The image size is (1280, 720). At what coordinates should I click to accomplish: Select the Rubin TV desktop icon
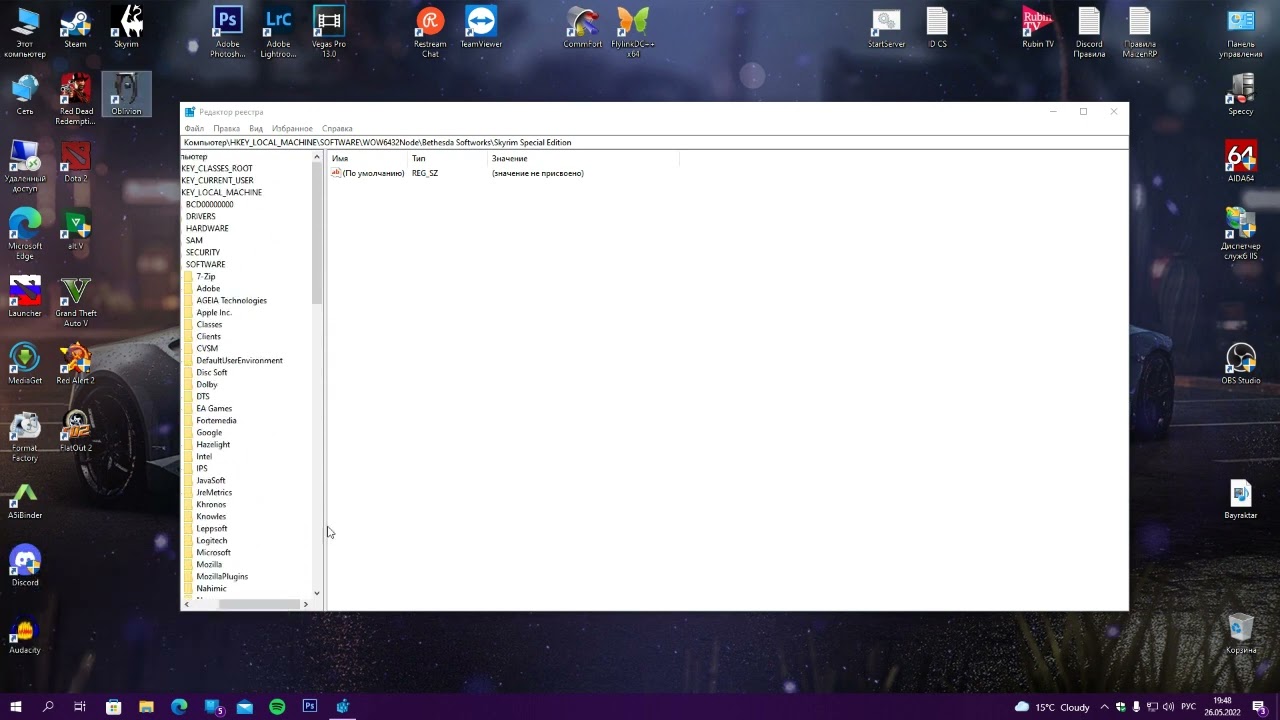(1038, 29)
